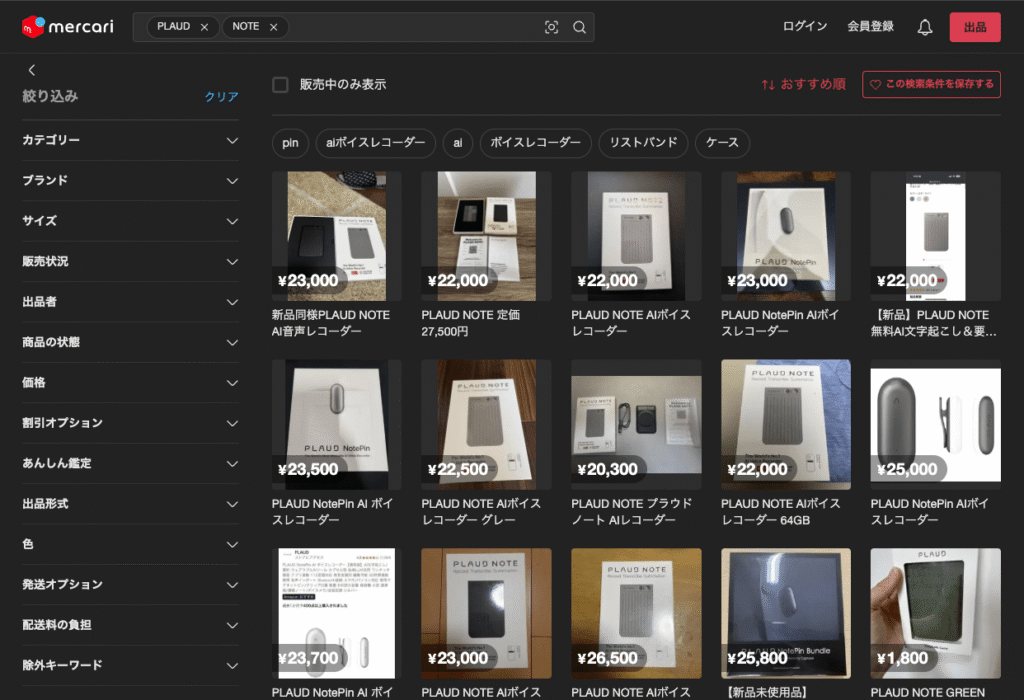Expand the ブランド filter section
The width and height of the screenshot is (1024, 700).
[x=131, y=181]
